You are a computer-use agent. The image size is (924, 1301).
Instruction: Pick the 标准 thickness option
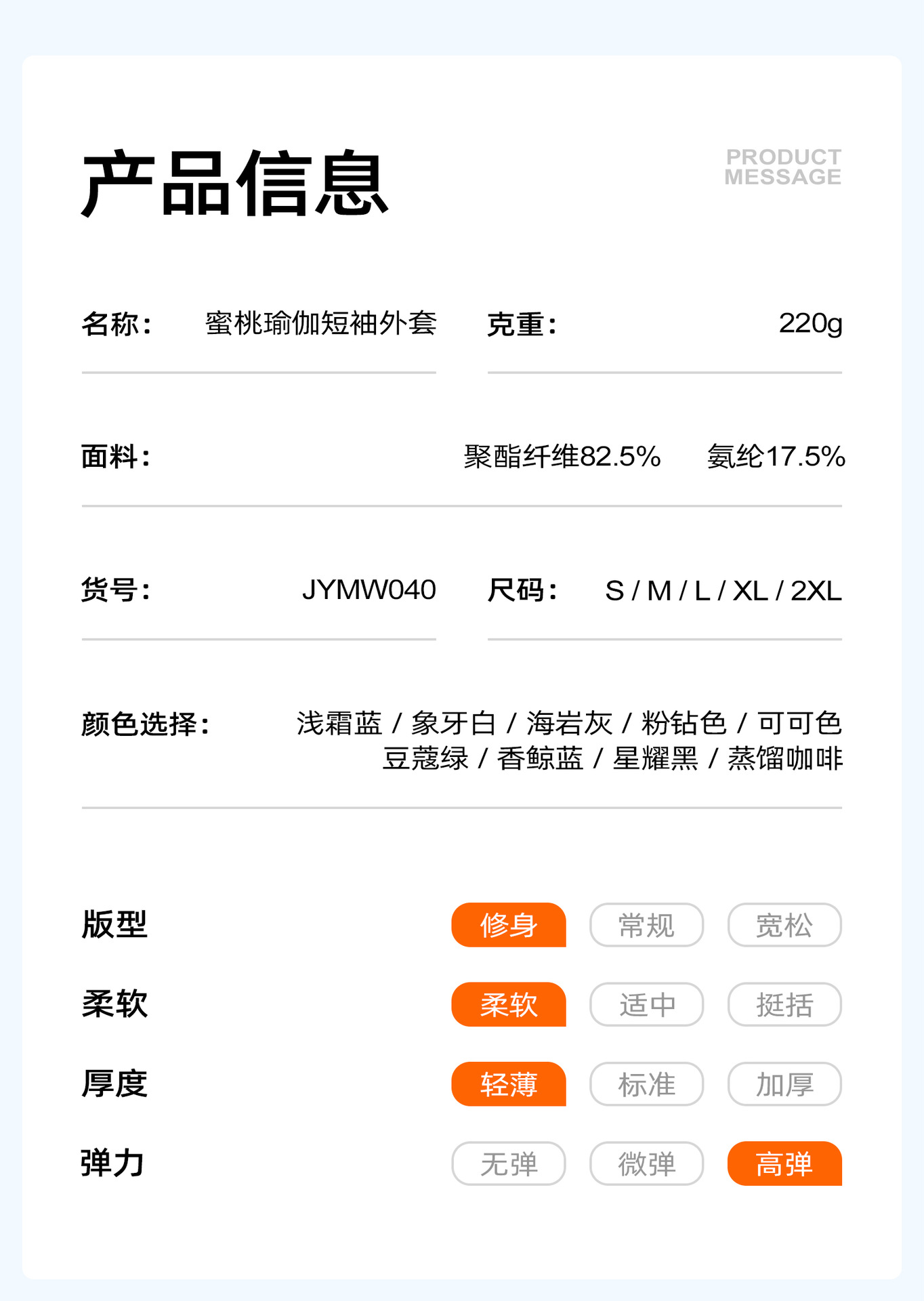point(646,1084)
